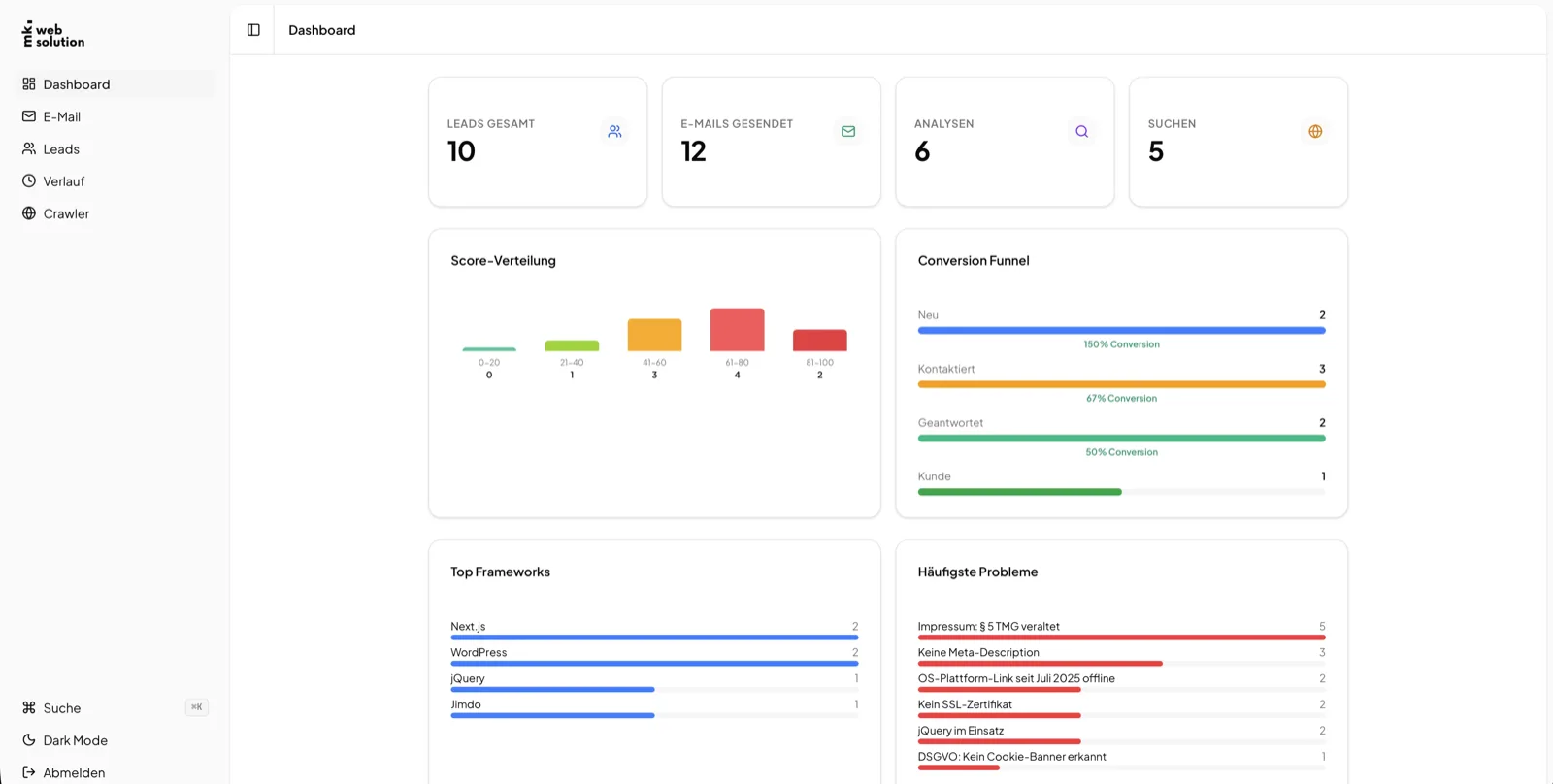Navigate to the Crawler page
Image resolution: width=1553 pixels, height=784 pixels.
[116, 213]
